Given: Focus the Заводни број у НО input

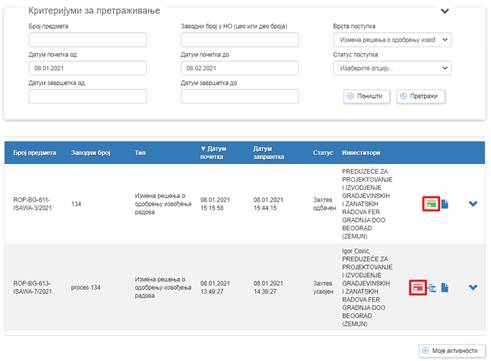Looking at the screenshot, I should 240,40.
